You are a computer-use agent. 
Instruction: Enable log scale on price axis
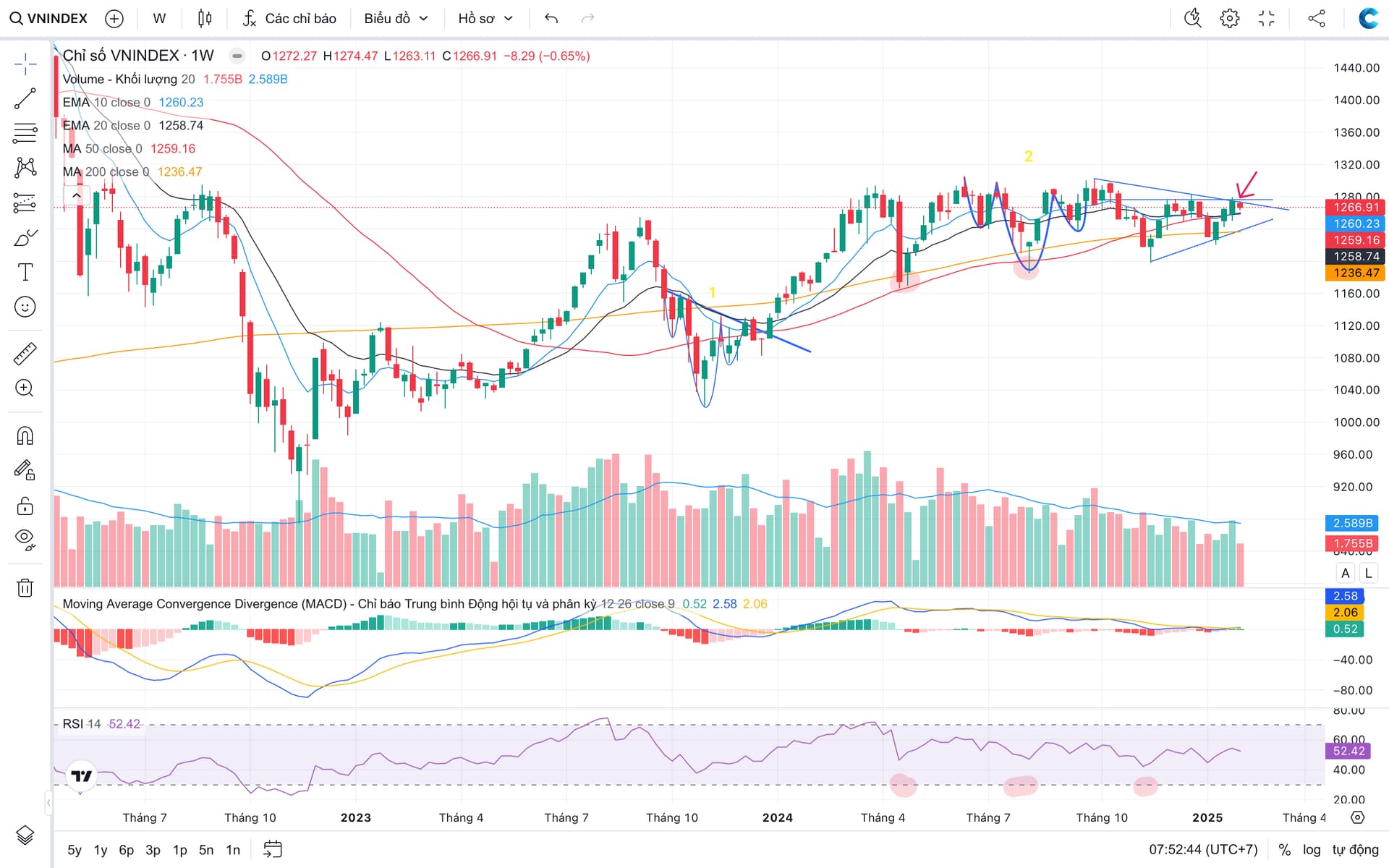(1312, 850)
